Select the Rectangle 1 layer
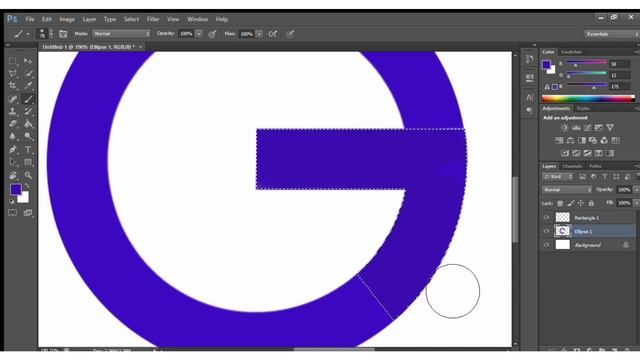 [x=588, y=218]
